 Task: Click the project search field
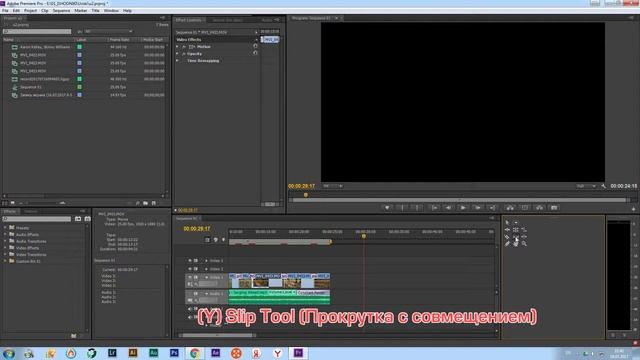point(37,31)
